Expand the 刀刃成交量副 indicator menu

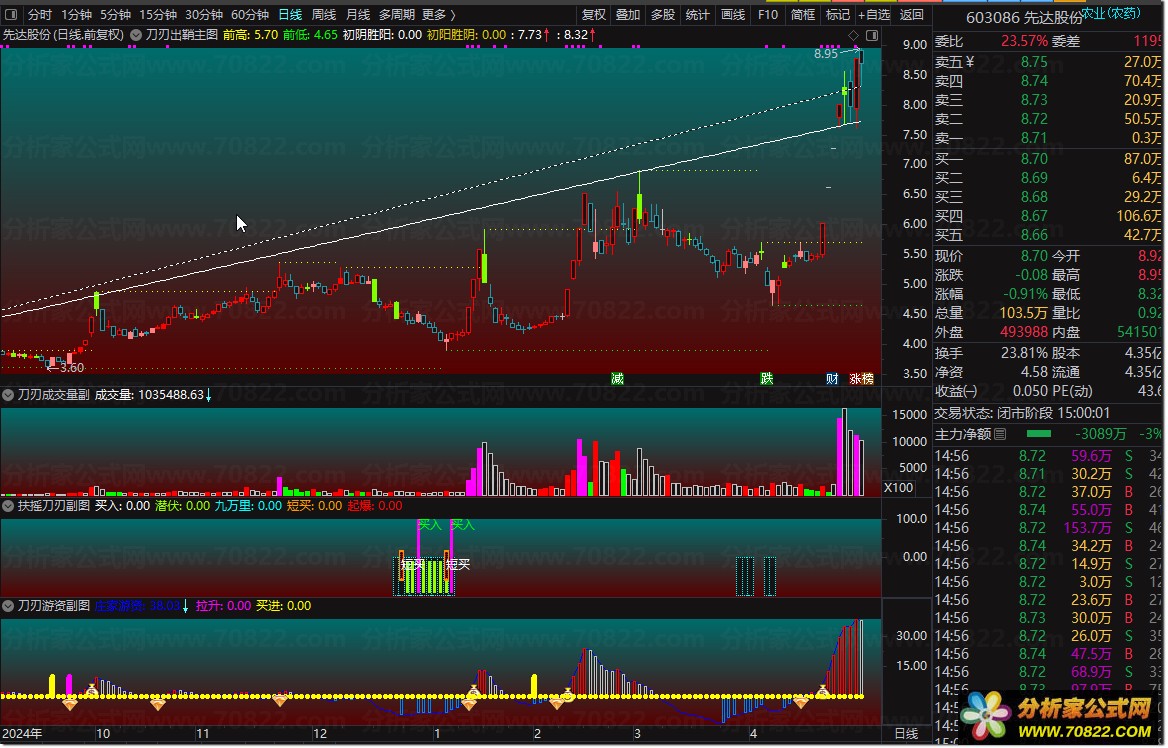pyautogui.click(x=8, y=395)
